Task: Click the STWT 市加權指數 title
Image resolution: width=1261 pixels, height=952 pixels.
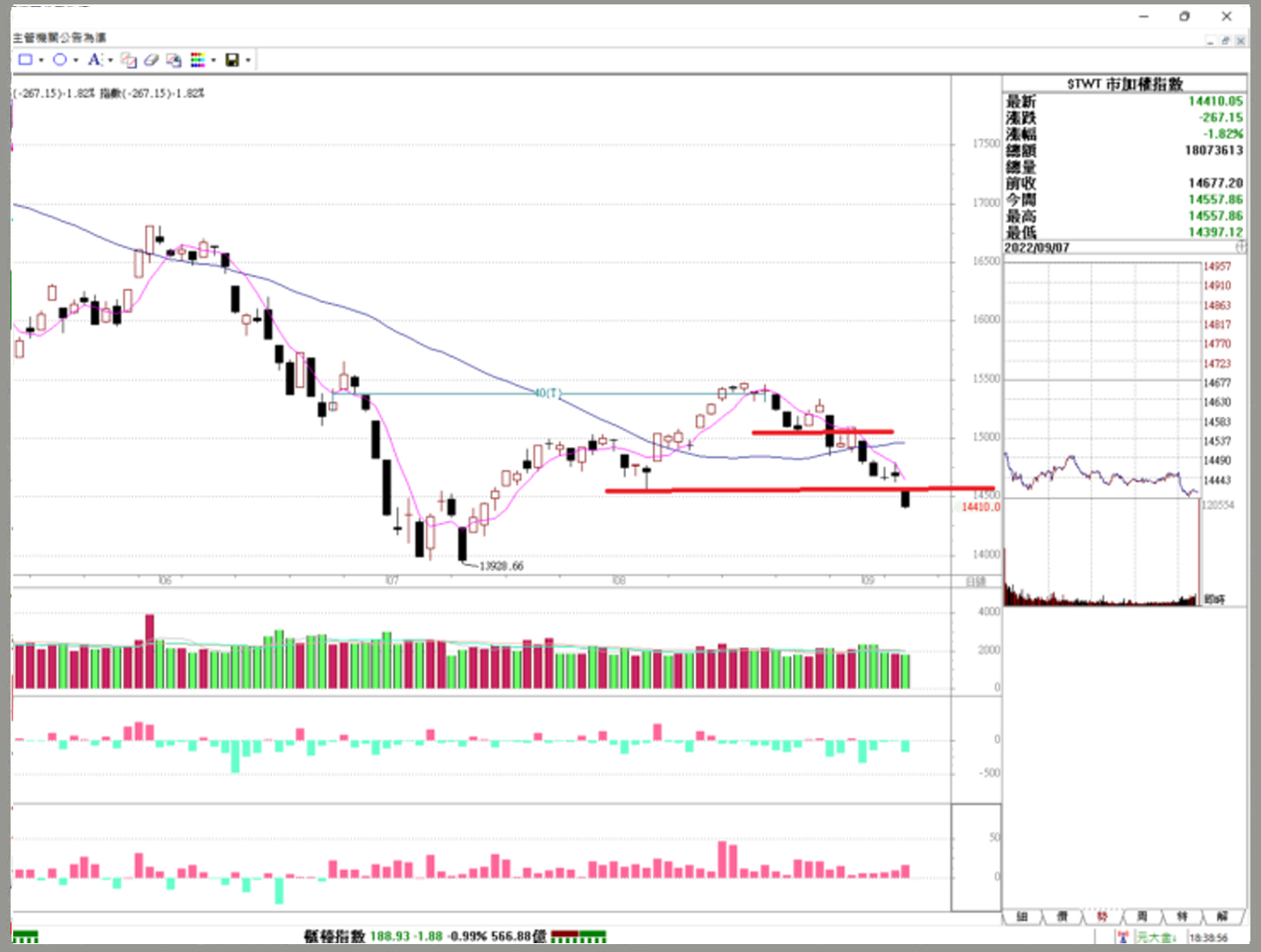Action: 1124,84
